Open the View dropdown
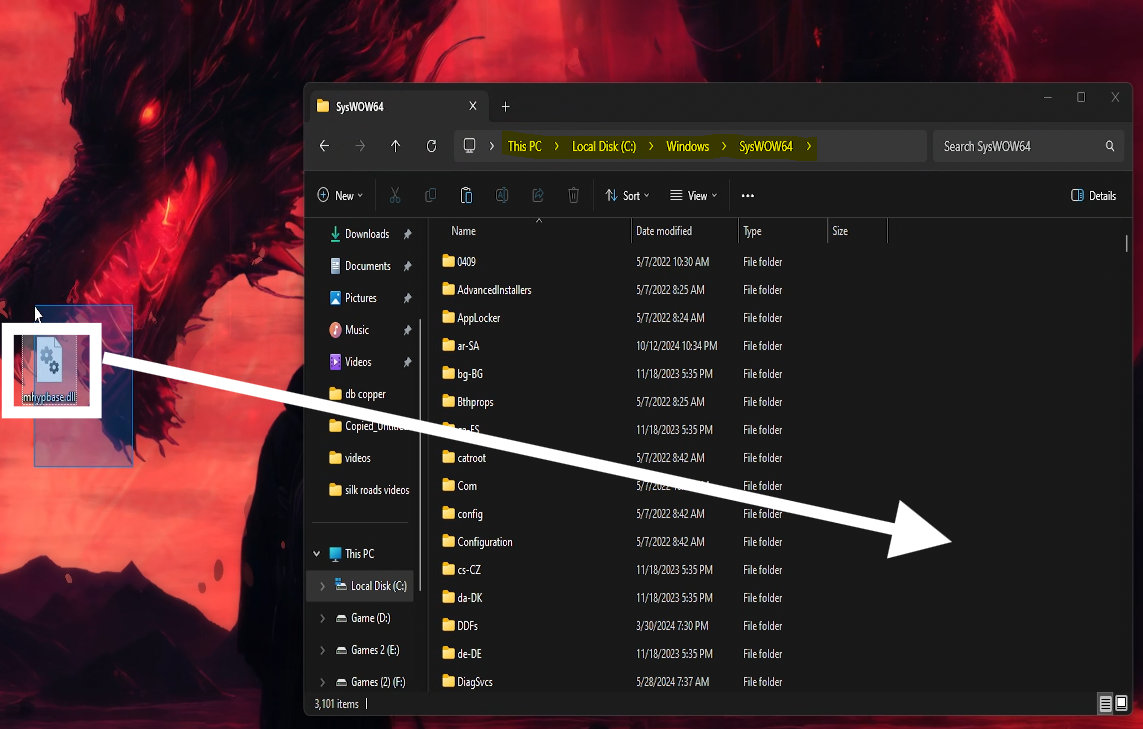 pyautogui.click(x=692, y=195)
